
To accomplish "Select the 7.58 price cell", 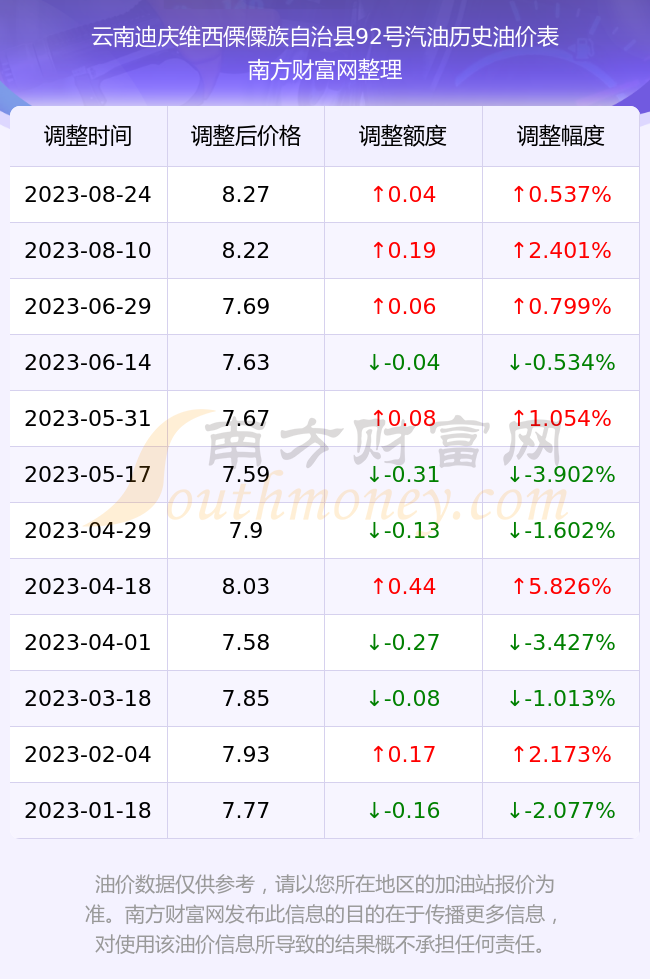I will [x=246, y=642].
